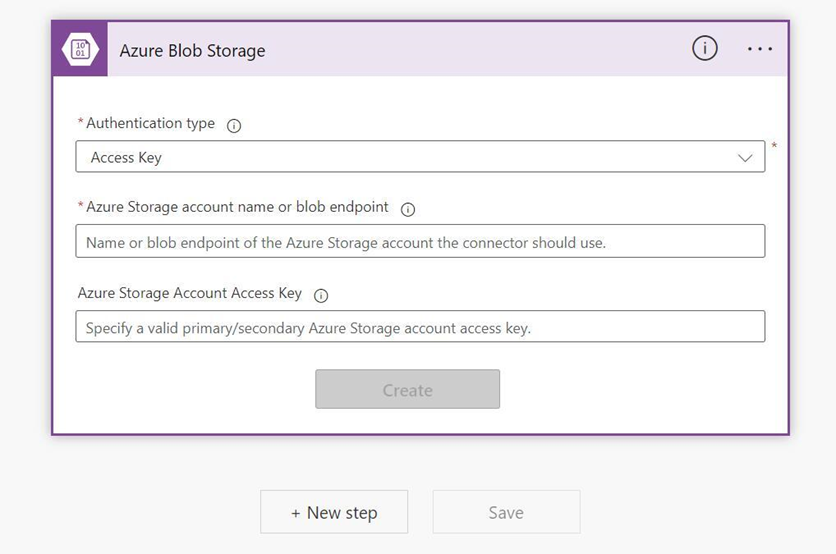Show info for Storage Account Access Key
This screenshot has height=554, width=836.
[x=320, y=295]
